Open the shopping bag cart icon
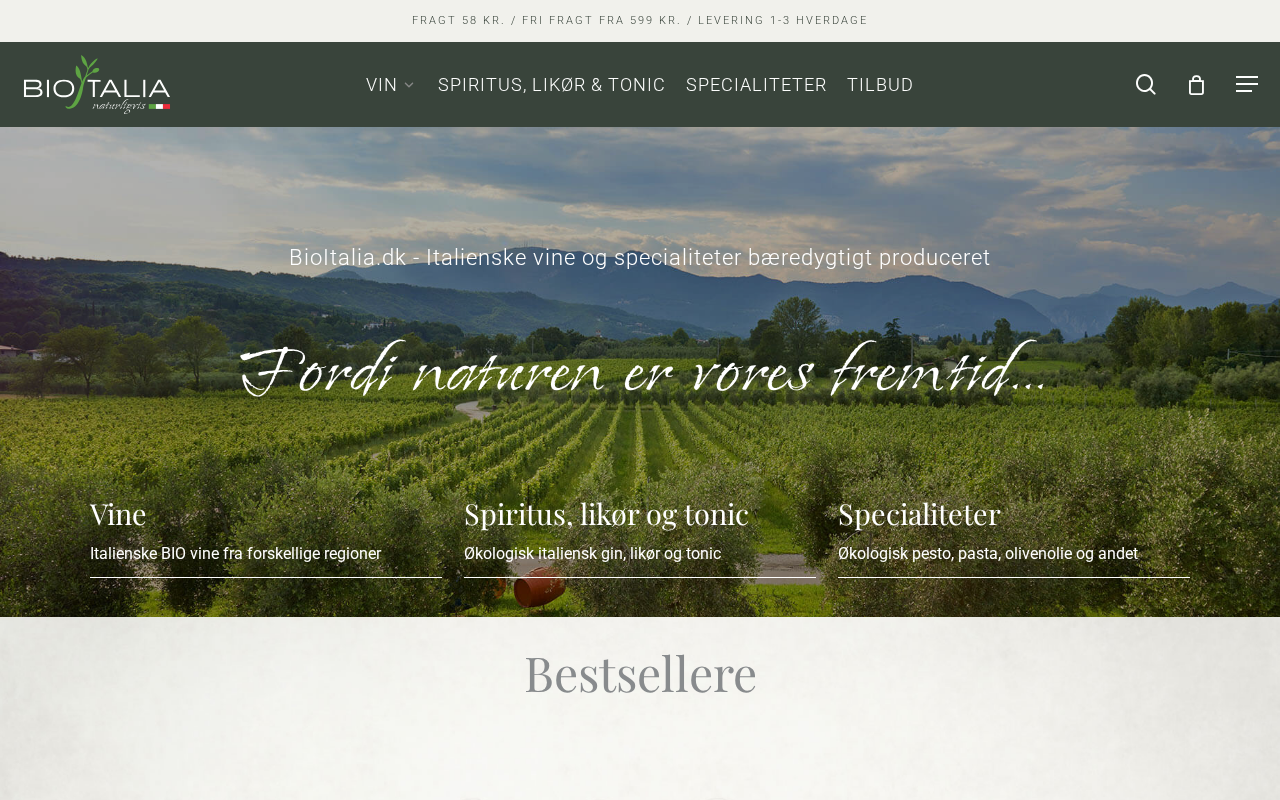Image resolution: width=1280 pixels, height=800 pixels. click(x=1196, y=85)
